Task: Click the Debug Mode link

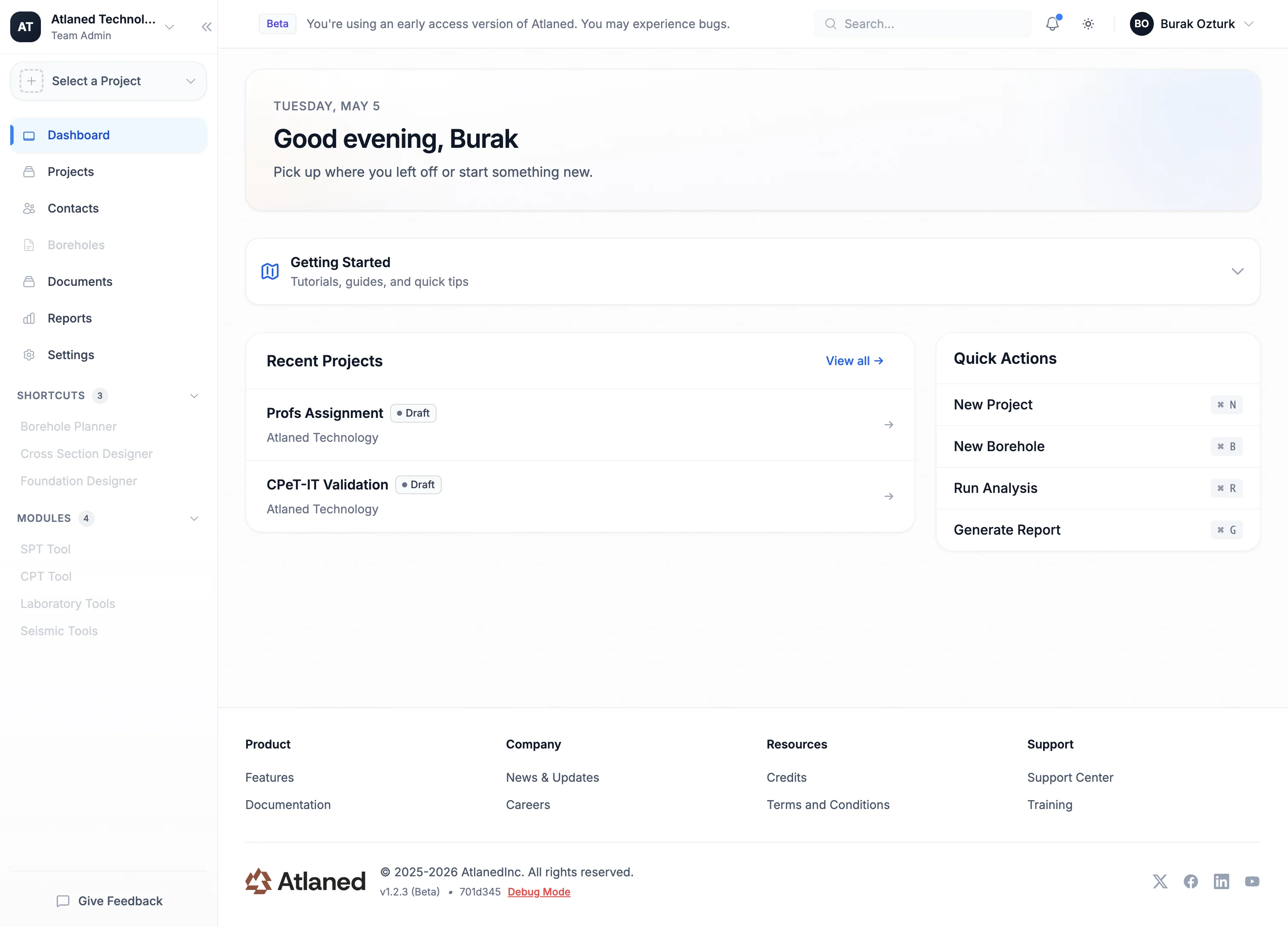Action: point(538,892)
